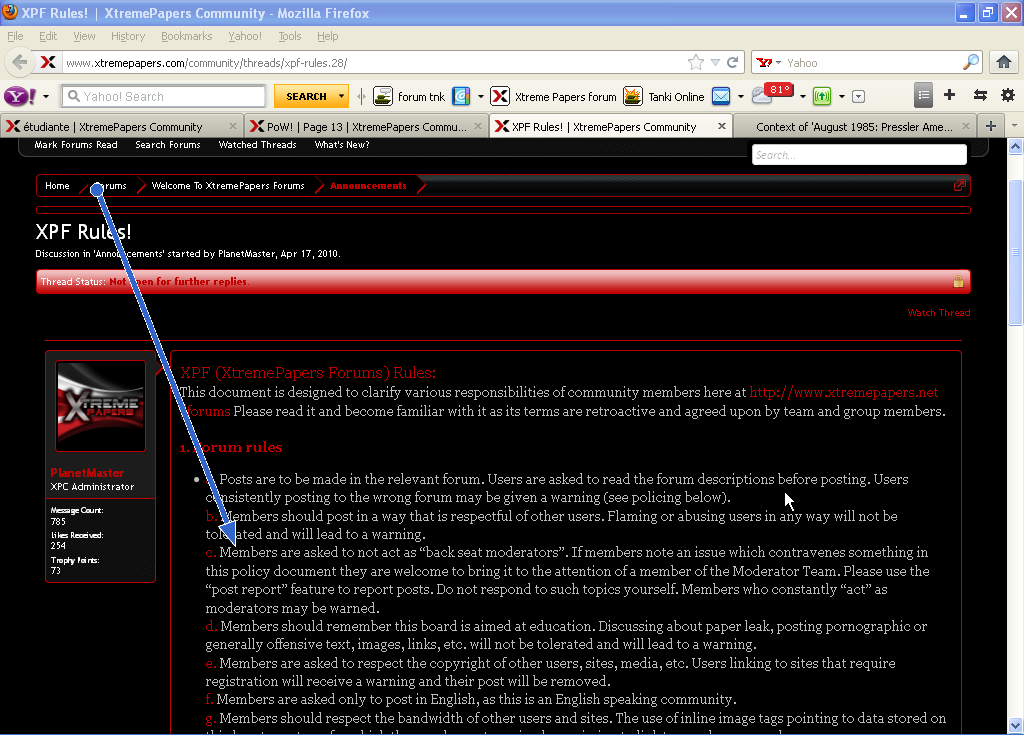This screenshot has height=735, width=1024.
Task: Click Mark Forums Read link
Action: (x=76, y=145)
